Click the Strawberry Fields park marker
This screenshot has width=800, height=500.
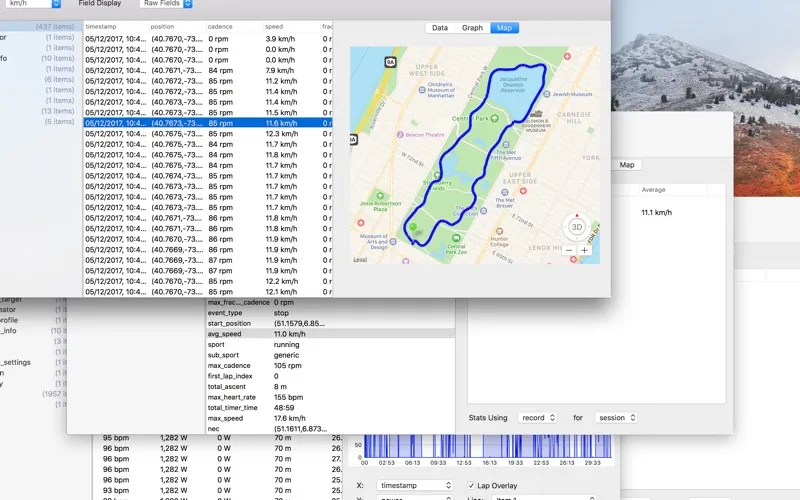point(437,176)
